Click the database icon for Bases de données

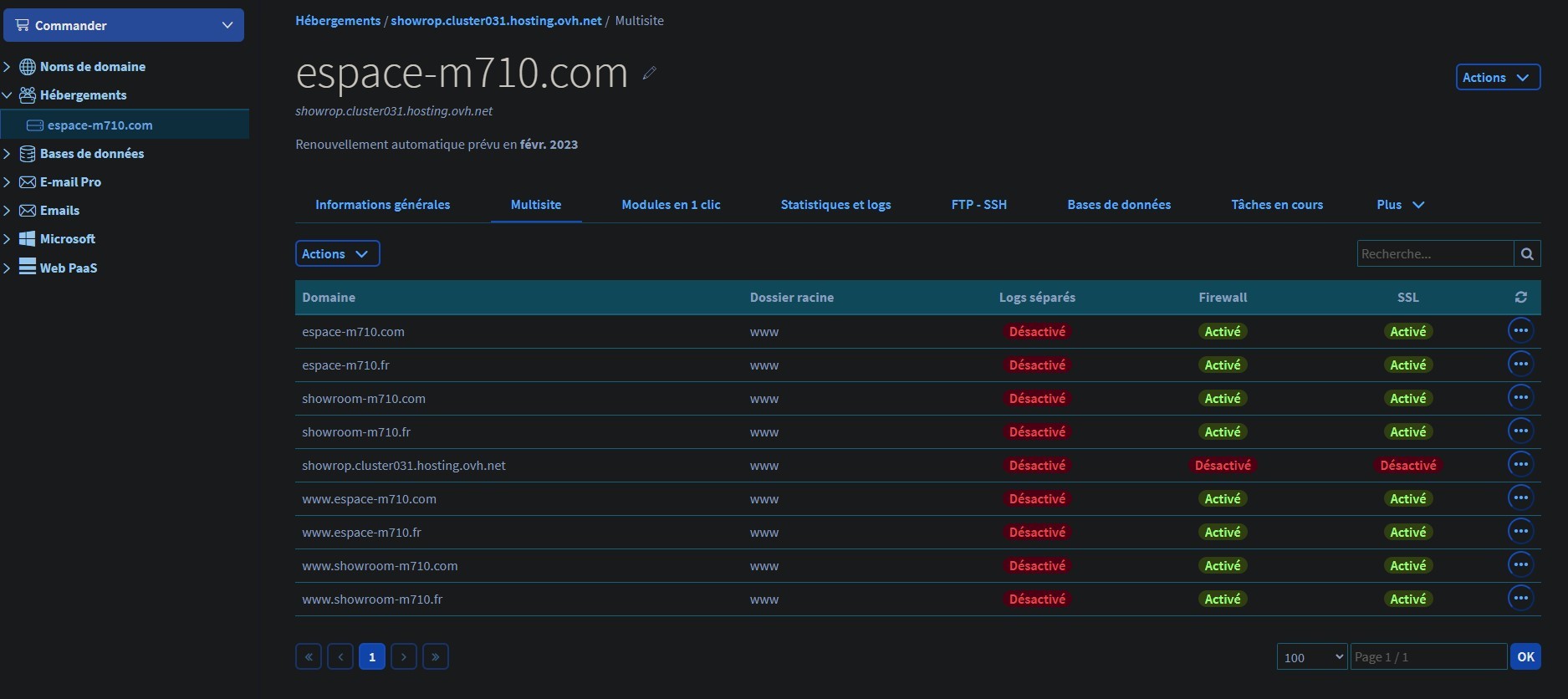28,154
